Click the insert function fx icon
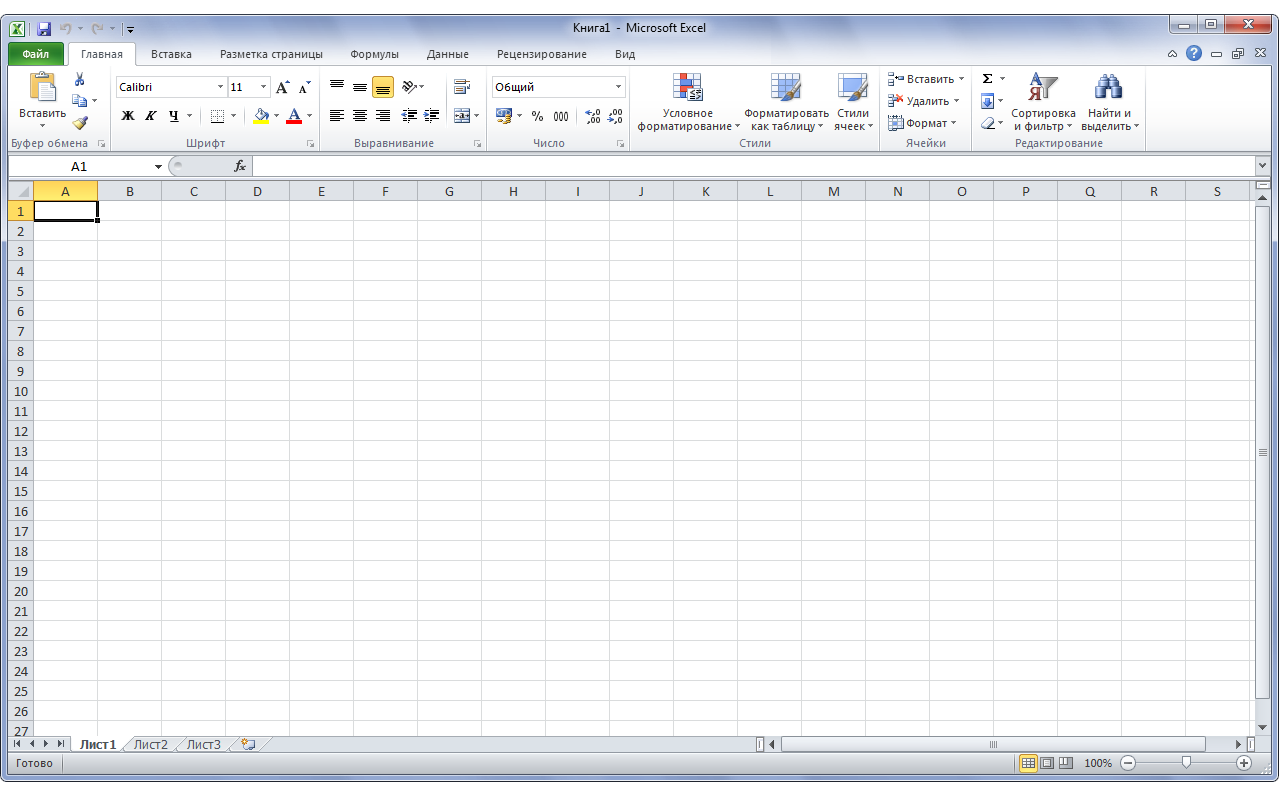Screen dimensions: 1280x800 coord(240,166)
